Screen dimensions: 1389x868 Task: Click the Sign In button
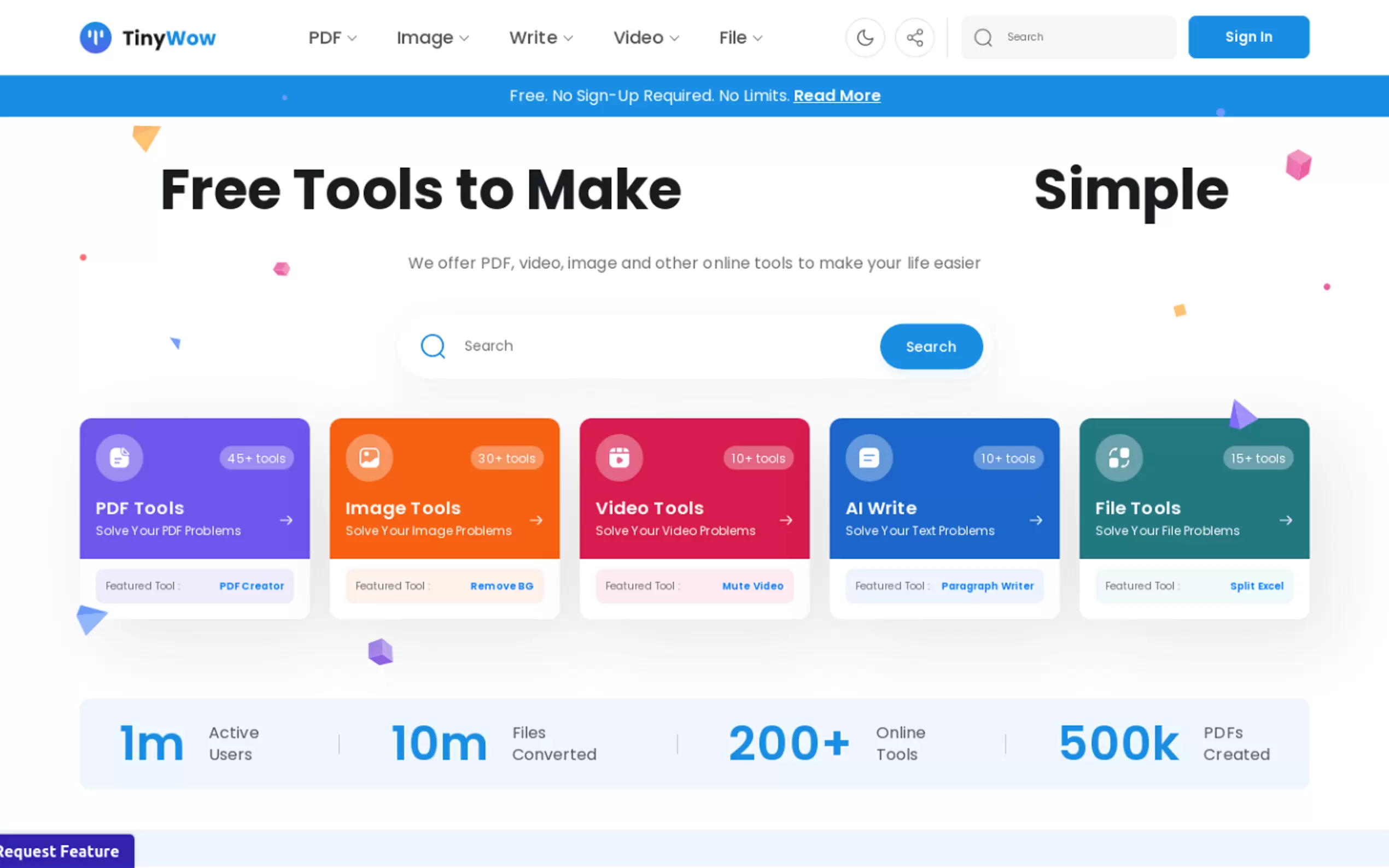(x=1248, y=37)
